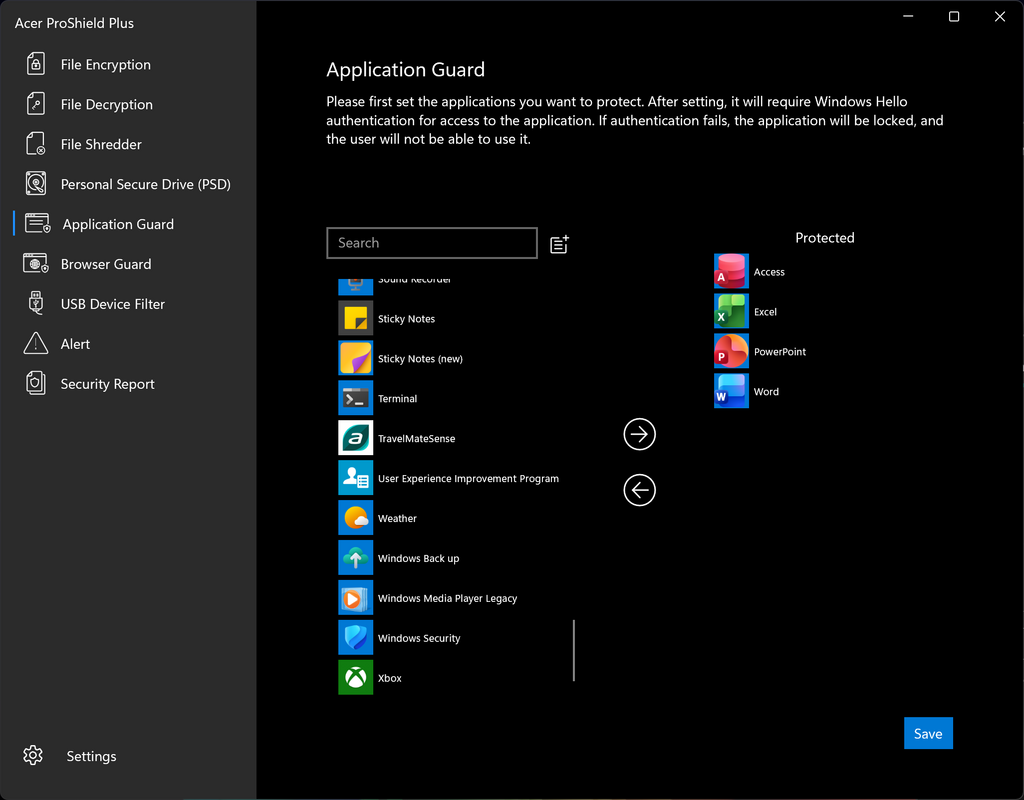Select the Alert warning triangle icon

click(x=36, y=344)
